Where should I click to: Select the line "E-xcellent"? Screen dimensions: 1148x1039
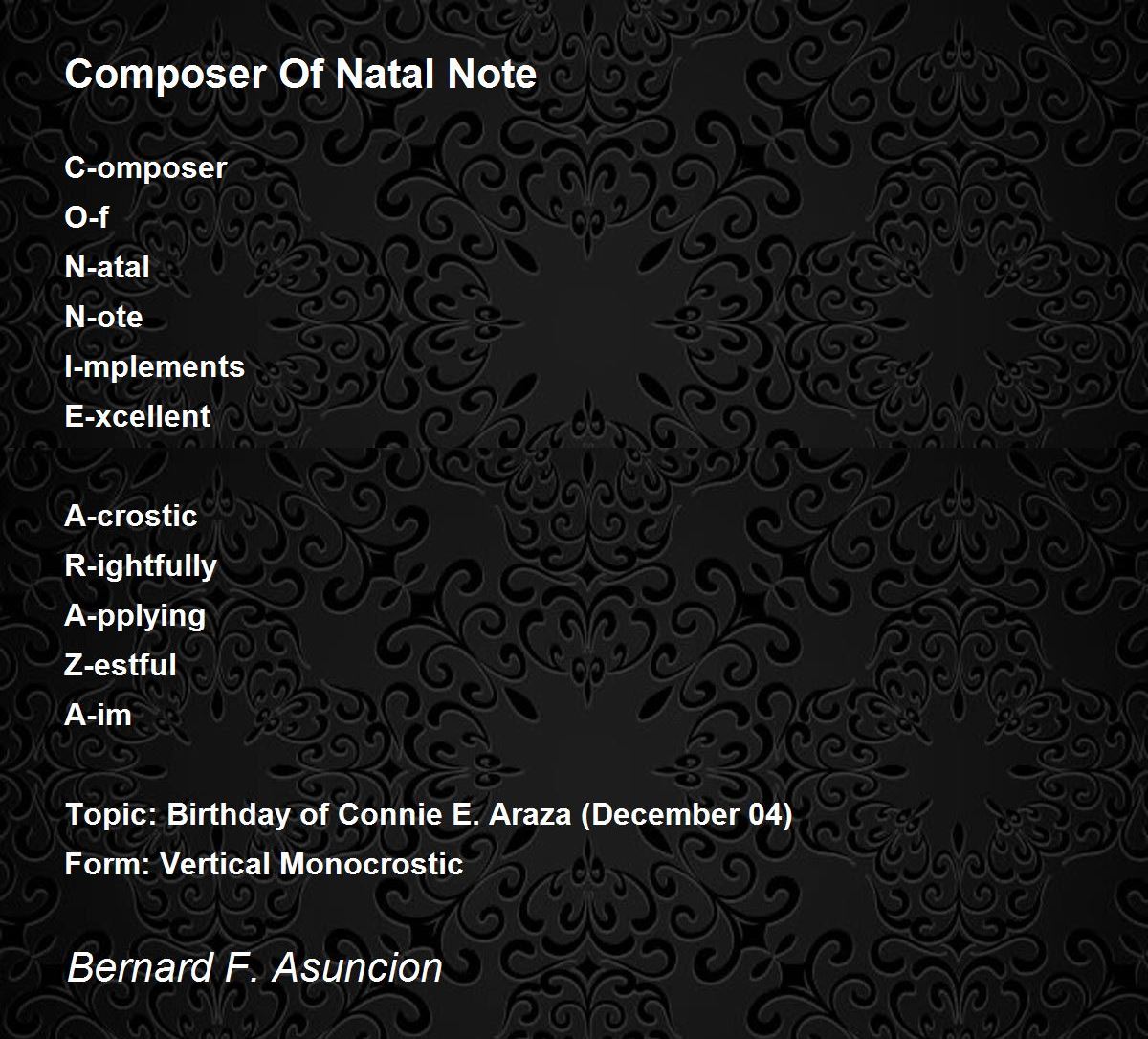(x=138, y=416)
